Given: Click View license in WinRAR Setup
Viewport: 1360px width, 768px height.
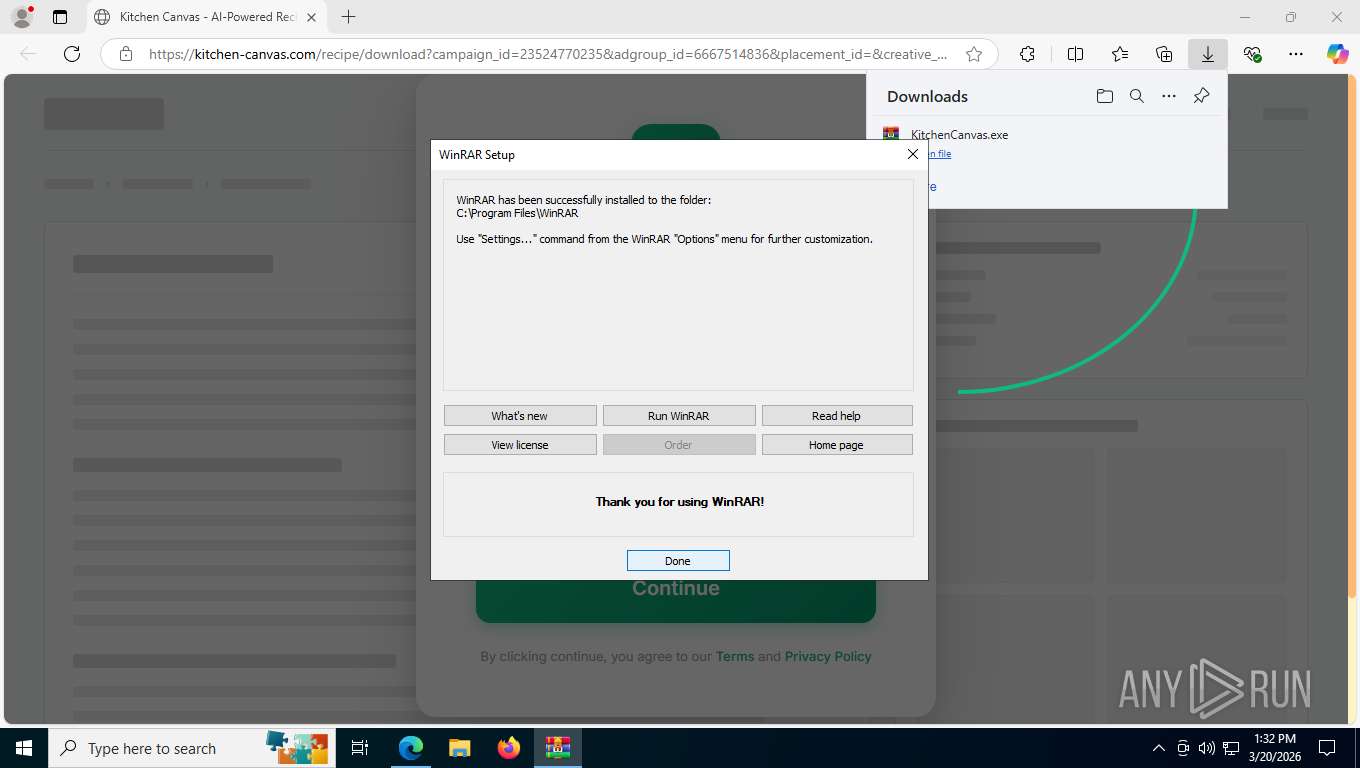Looking at the screenshot, I should [x=520, y=445].
